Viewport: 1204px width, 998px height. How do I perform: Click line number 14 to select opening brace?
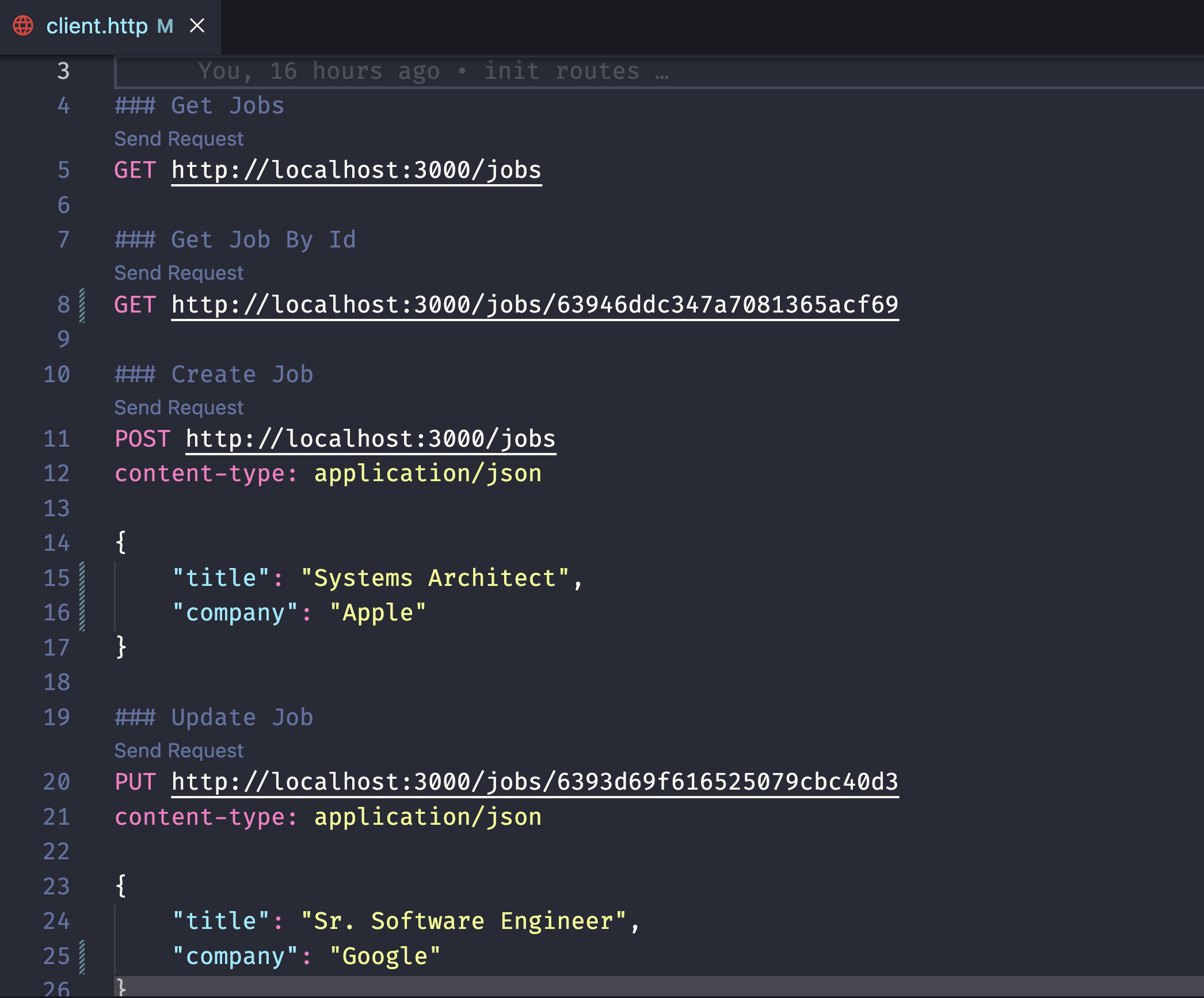coord(56,543)
